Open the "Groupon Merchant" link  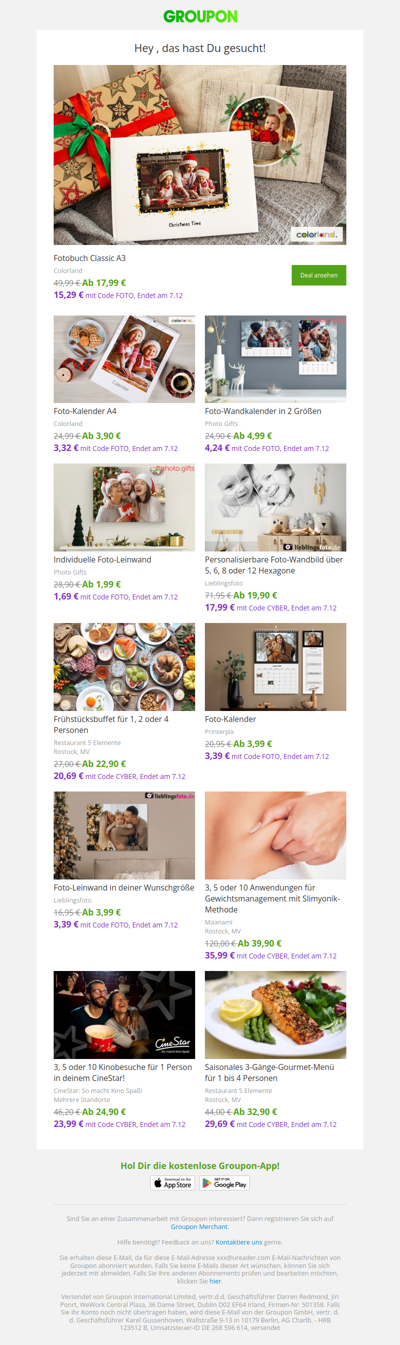[x=199, y=1226]
